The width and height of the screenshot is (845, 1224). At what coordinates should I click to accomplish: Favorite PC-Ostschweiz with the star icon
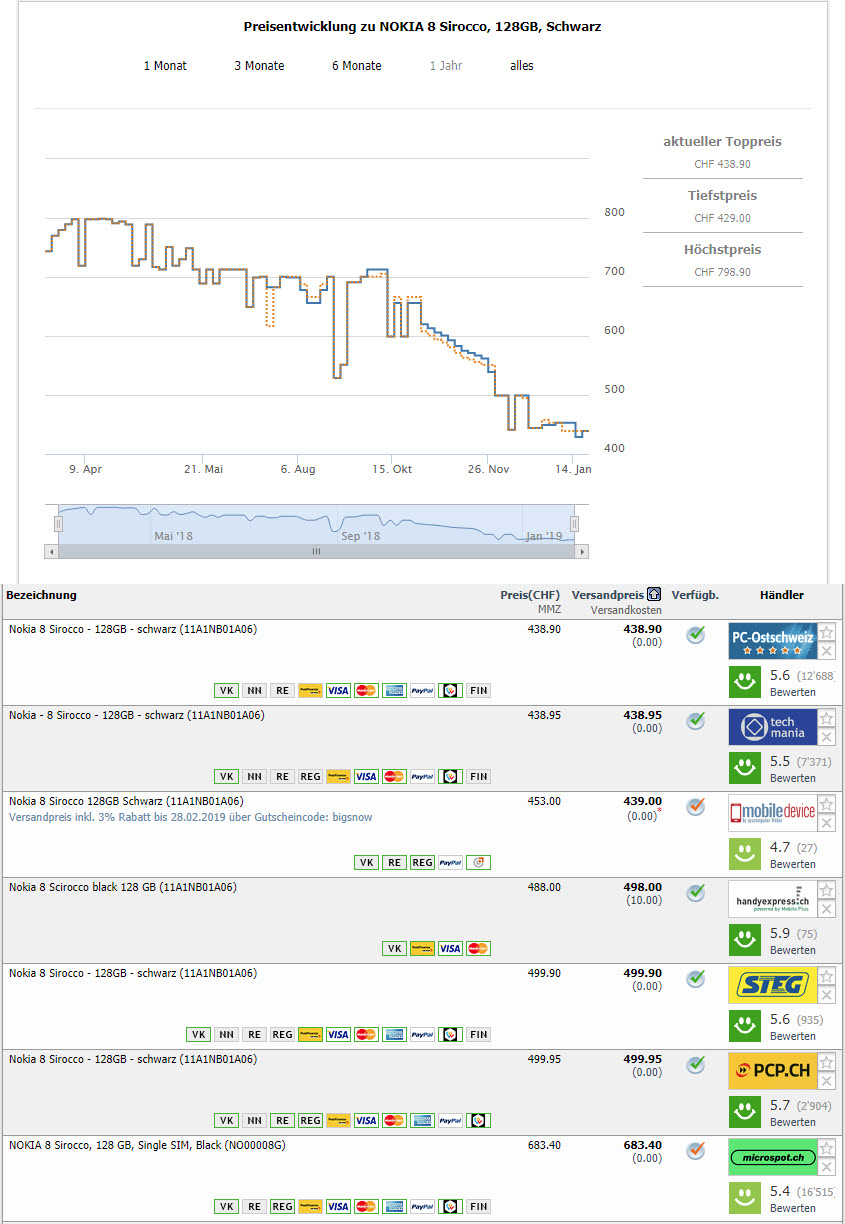point(827,632)
